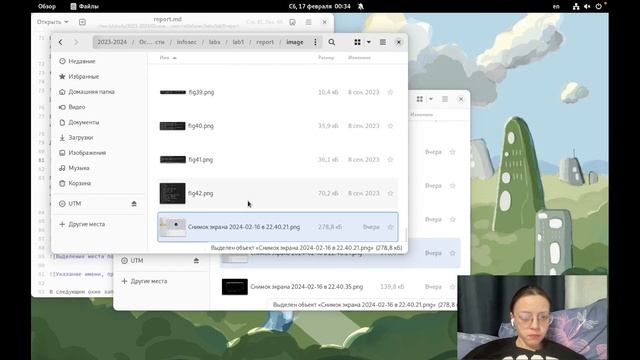The height and width of the screenshot is (360, 640).
Task: Click the save document icon in text editor
Action: [x=292, y=22]
